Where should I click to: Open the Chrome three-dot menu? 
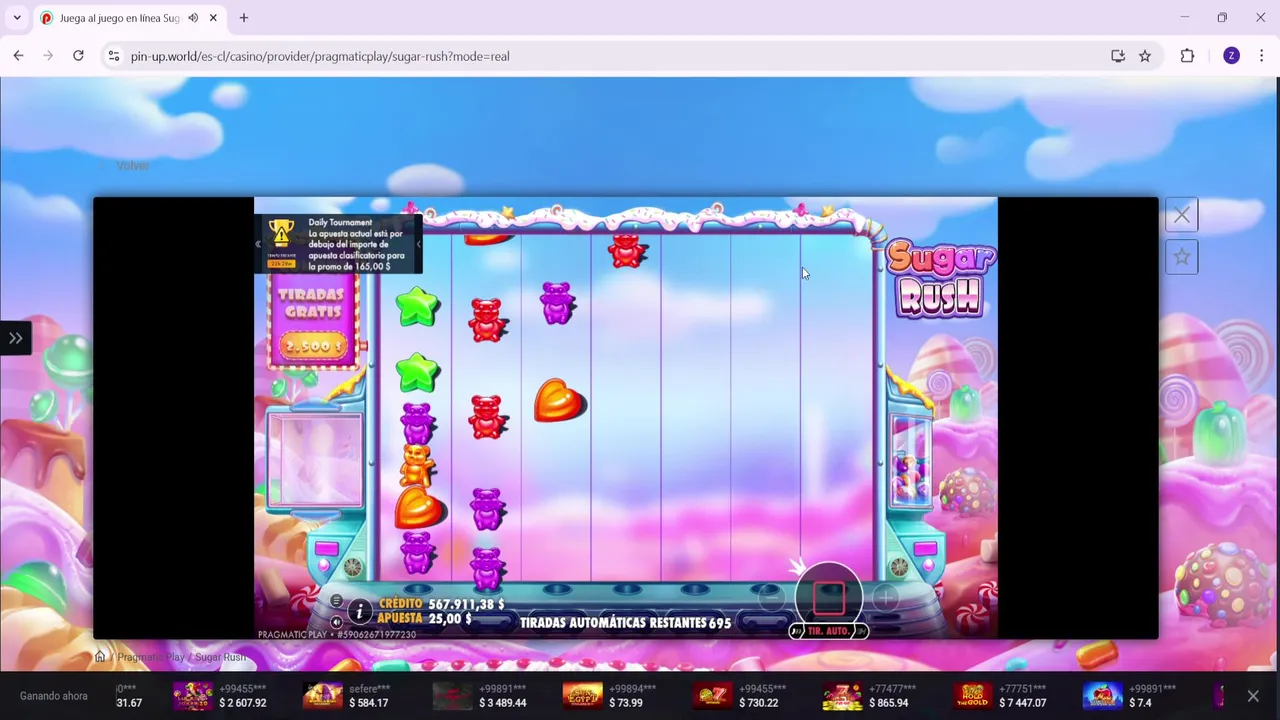pyautogui.click(x=1261, y=56)
